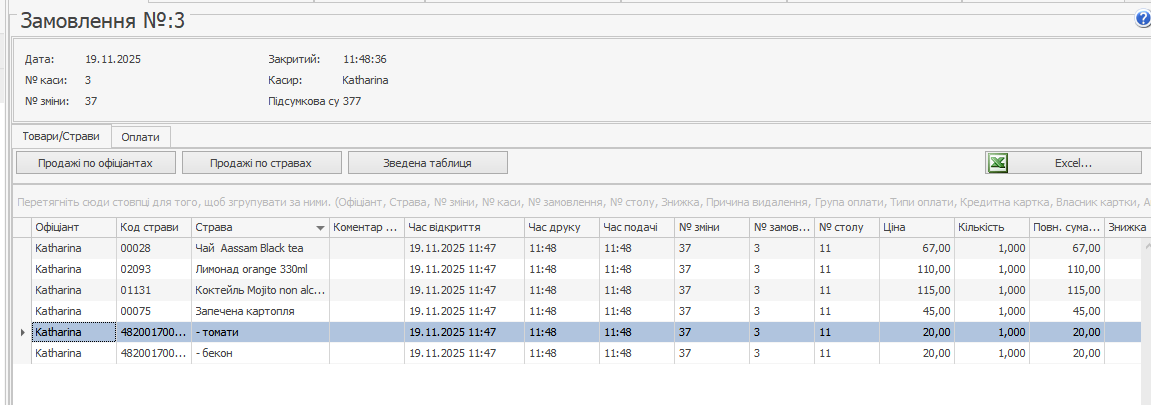Sort by the Офіціант column header
Screen dimensions: 1151x405
[x=73, y=227]
